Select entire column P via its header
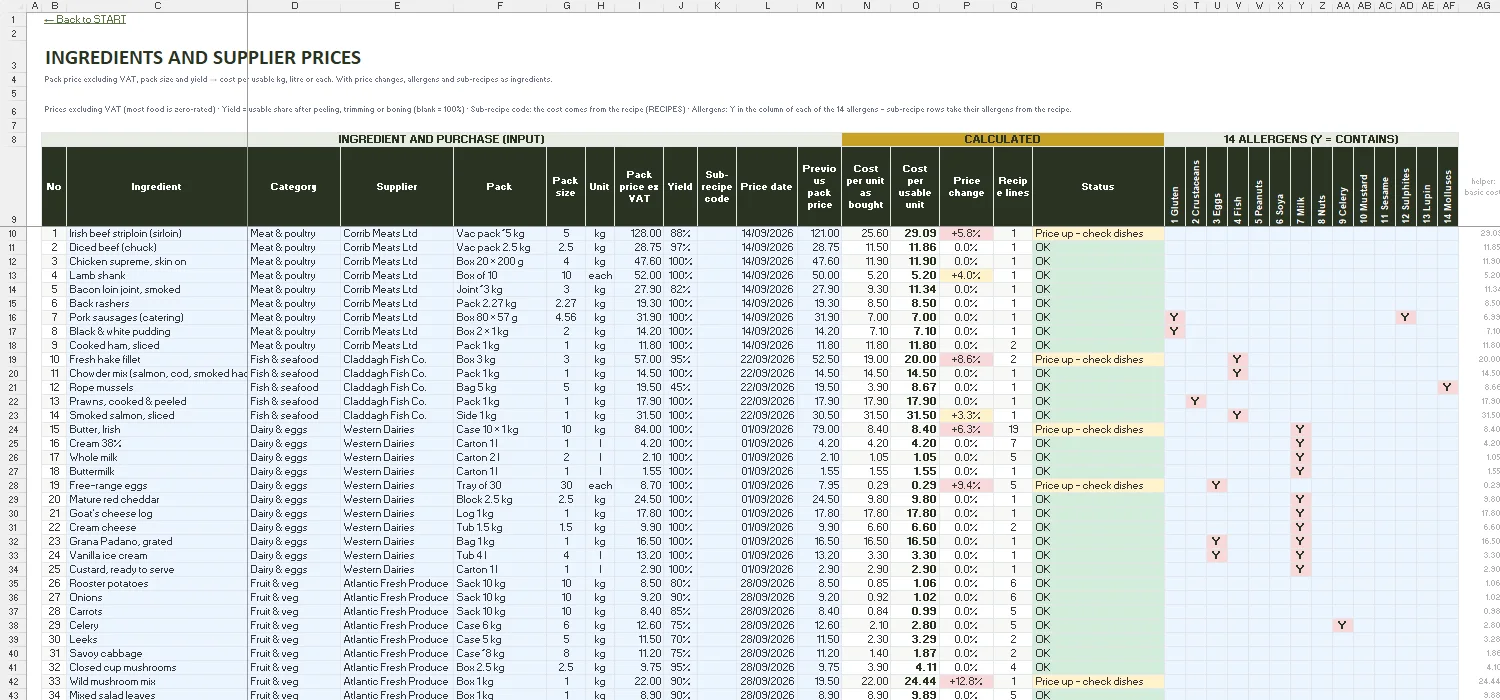The image size is (1500, 700). (966, 6)
